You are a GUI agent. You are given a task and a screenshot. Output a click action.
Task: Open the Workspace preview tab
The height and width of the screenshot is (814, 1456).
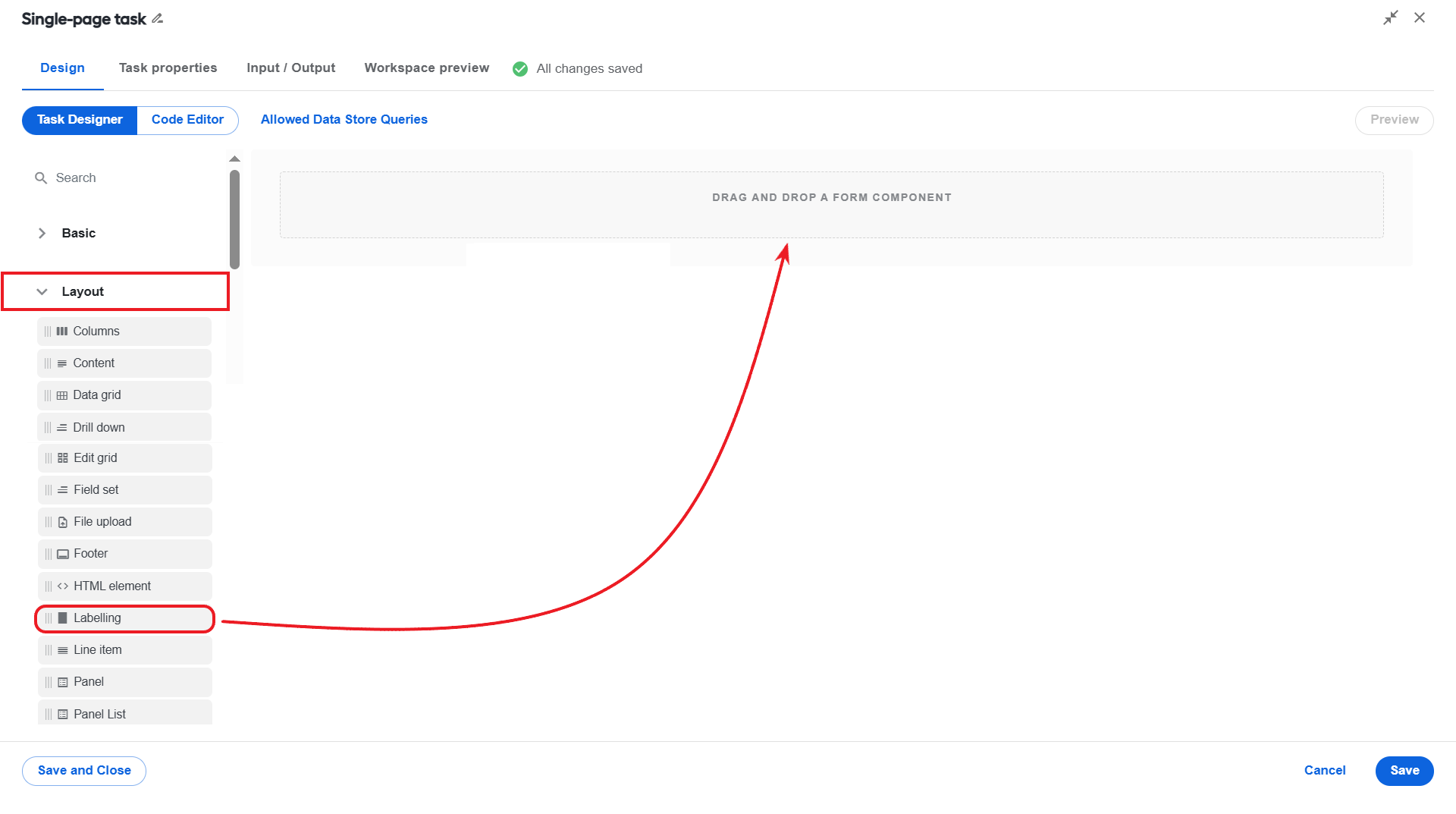427,68
